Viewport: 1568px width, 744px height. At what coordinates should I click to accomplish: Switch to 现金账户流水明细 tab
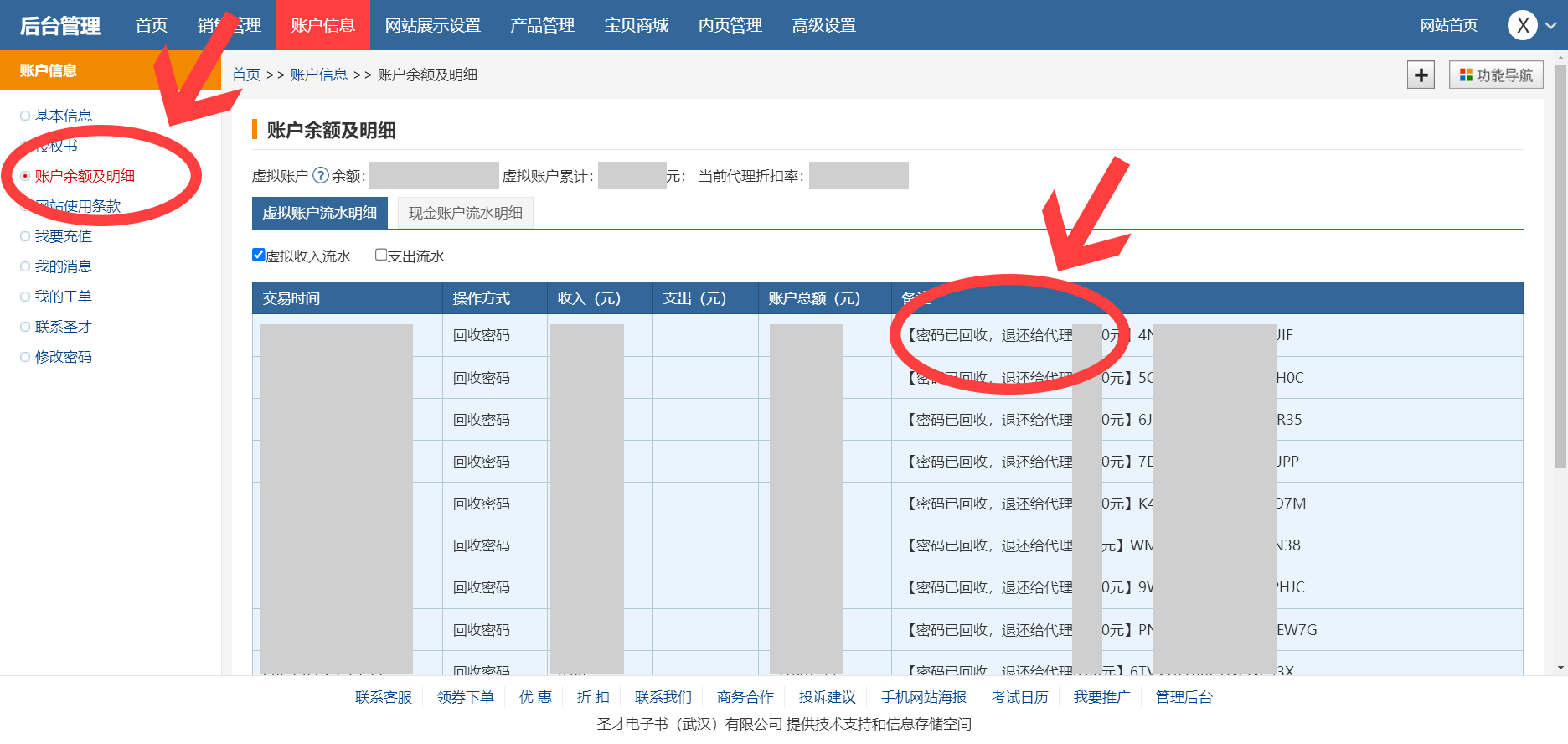(x=465, y=213)
